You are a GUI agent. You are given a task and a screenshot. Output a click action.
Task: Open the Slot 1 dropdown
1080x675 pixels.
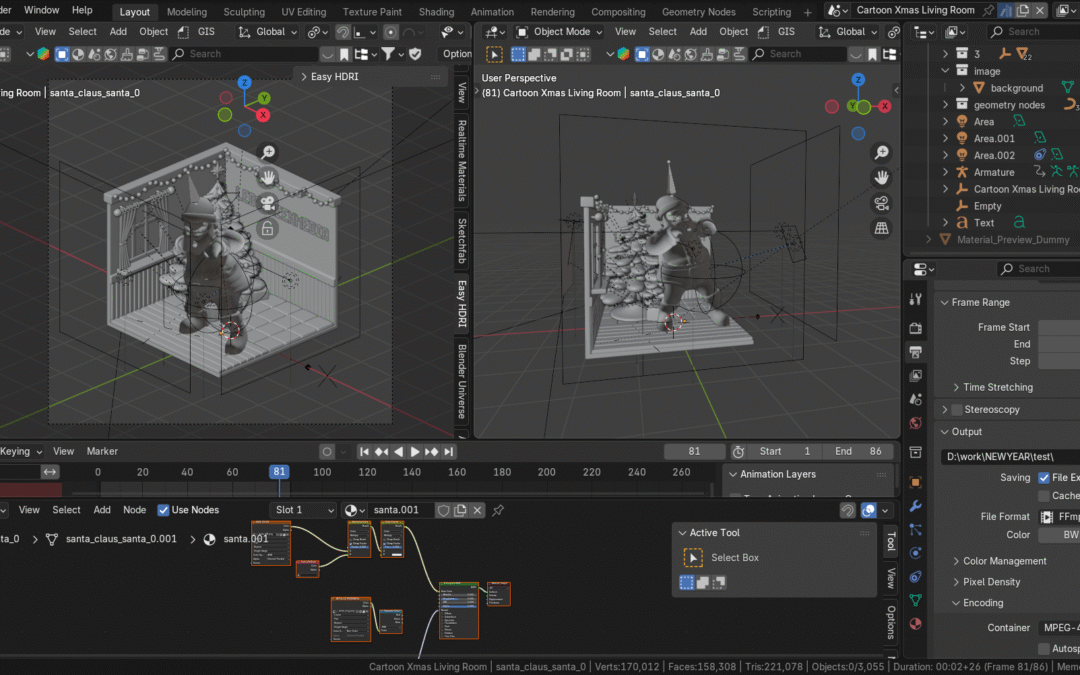(302, 510)
